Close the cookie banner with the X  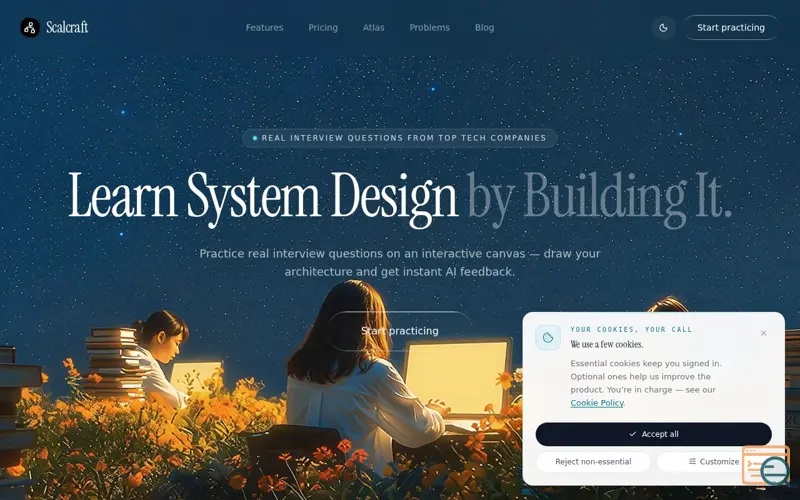pyautogui.click(x=763, y=333)
